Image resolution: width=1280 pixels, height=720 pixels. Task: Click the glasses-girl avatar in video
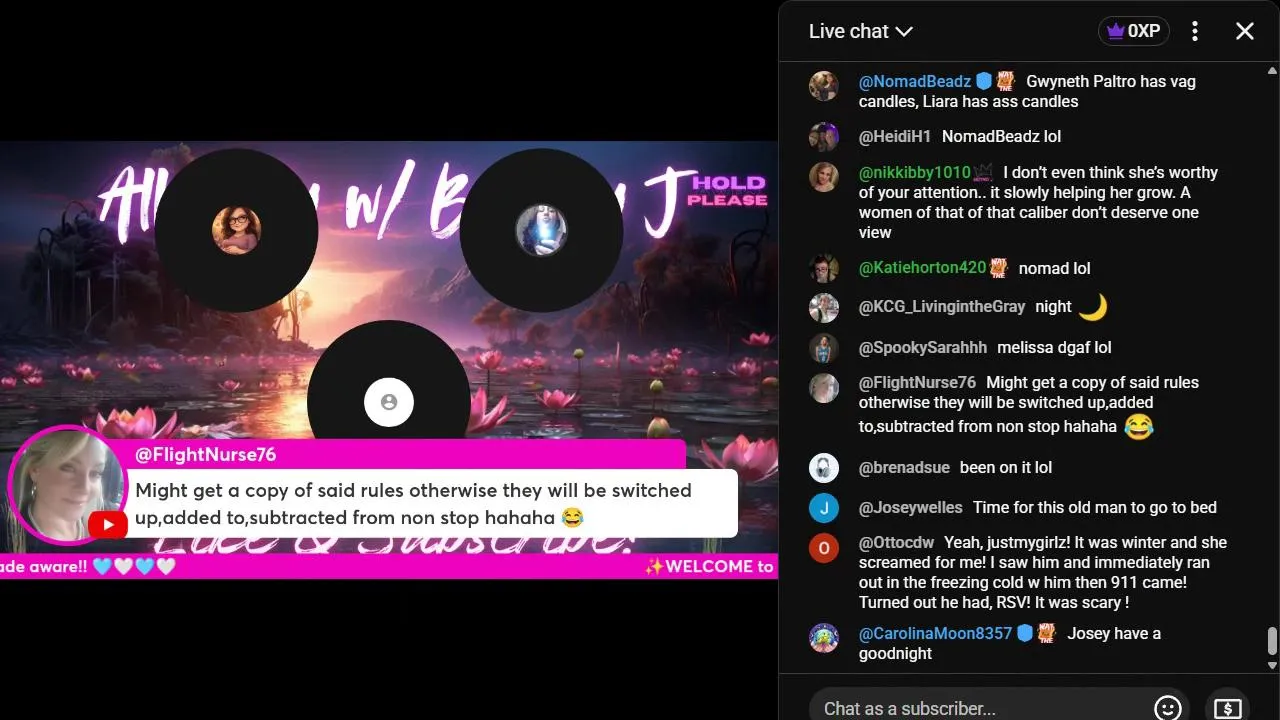[236, 230]
